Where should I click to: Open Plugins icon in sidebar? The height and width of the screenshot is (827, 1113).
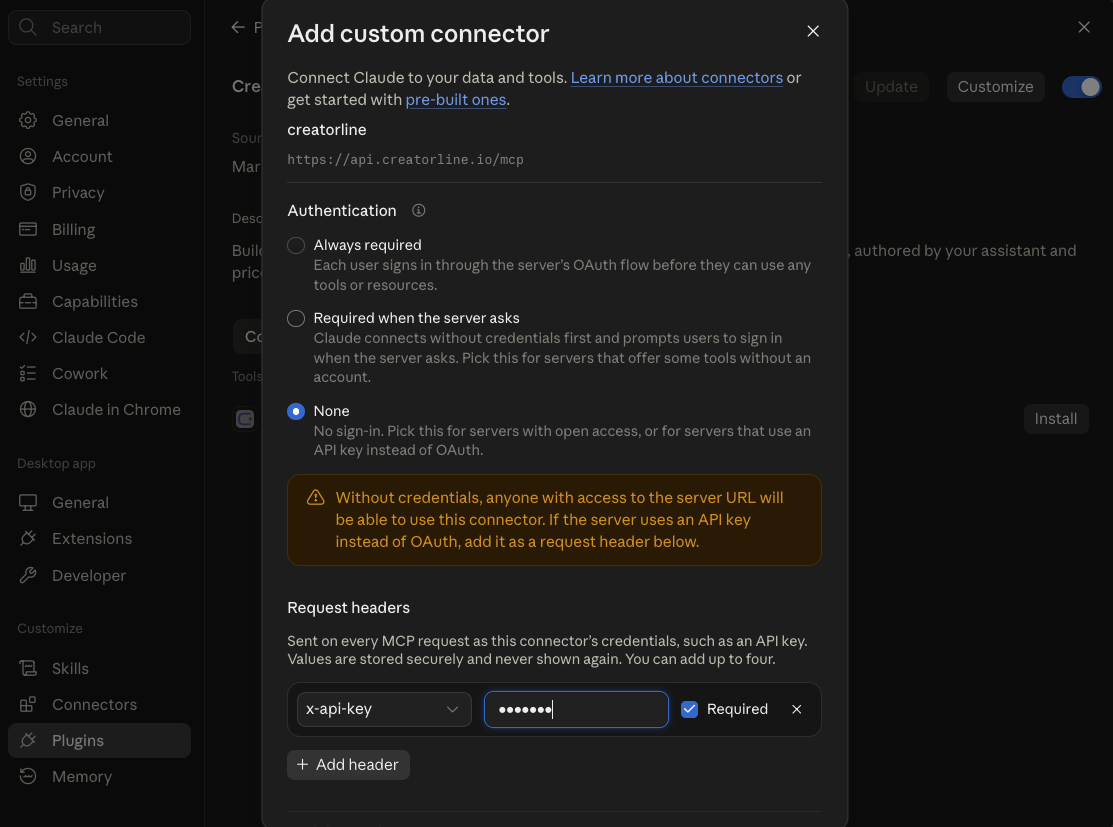tap(28, 740)
